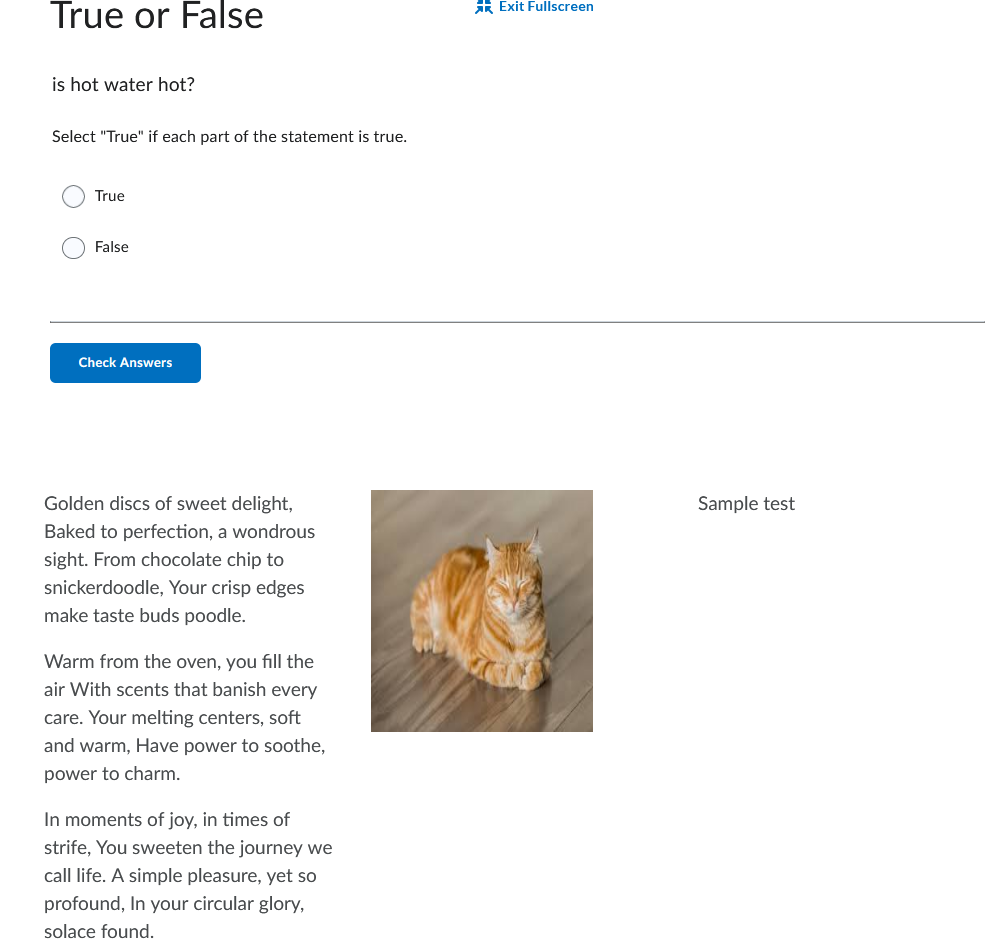Screen dimensions: 992x949
Task: Click the "True or False" heading
Action: point(157,15)
